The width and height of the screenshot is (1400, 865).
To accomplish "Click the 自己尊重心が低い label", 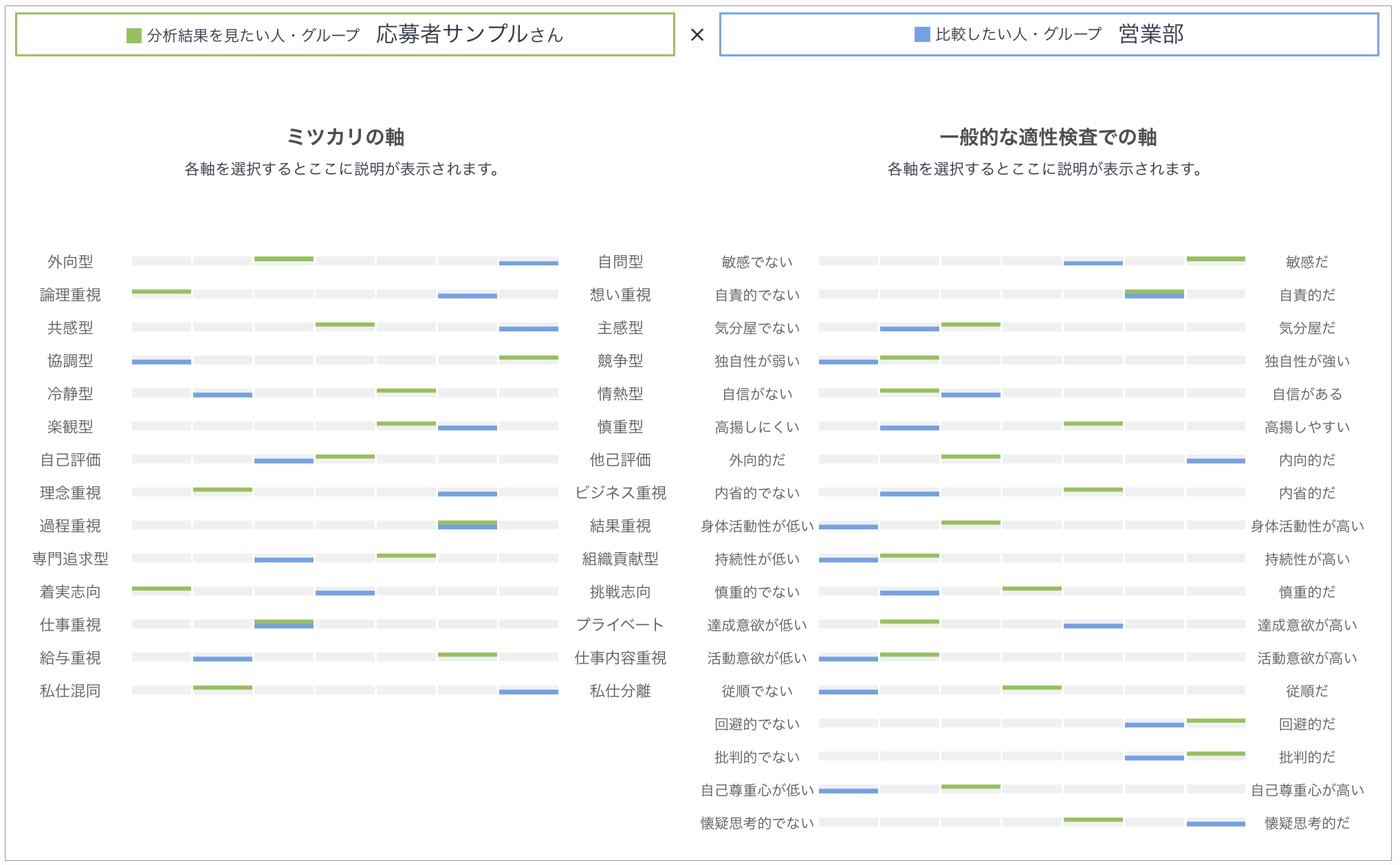I will (x=756, y=790).
